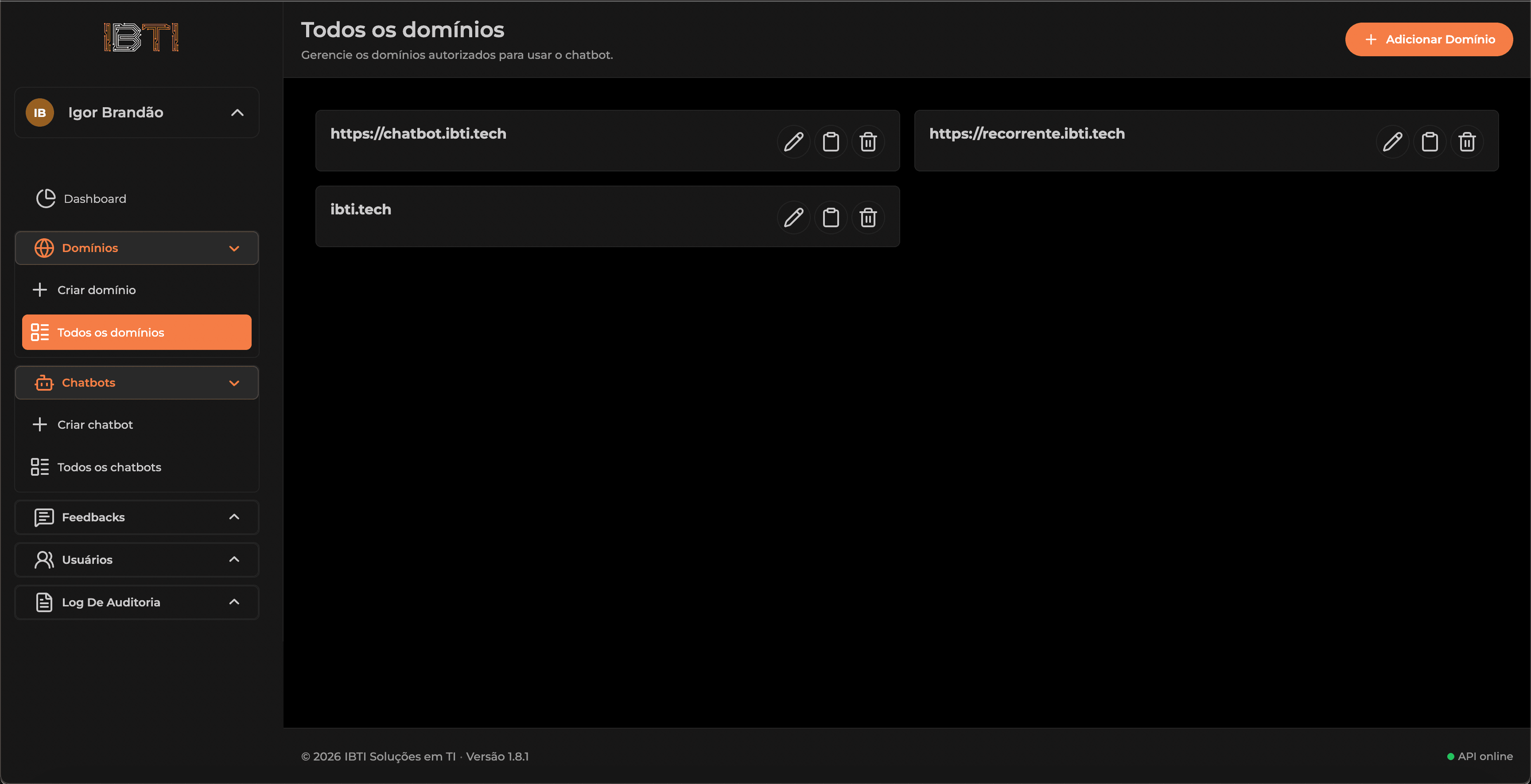Click the copy icon next to recorrente.ibti.tech
The width and height of the screenshot is (1531, 784).
(x=1430, y=141)
